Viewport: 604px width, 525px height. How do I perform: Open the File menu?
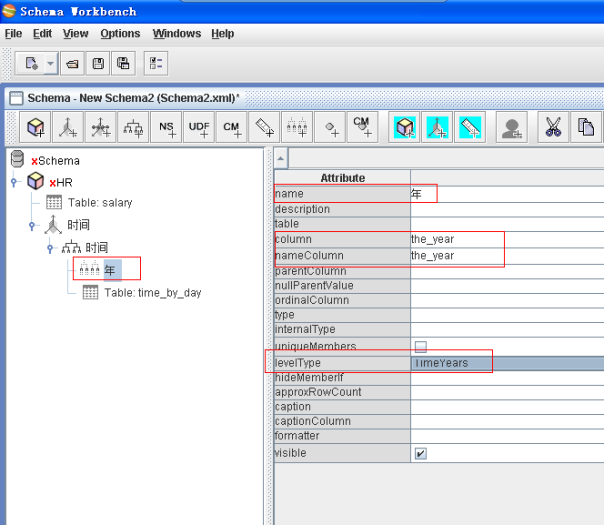click(13, 34)
